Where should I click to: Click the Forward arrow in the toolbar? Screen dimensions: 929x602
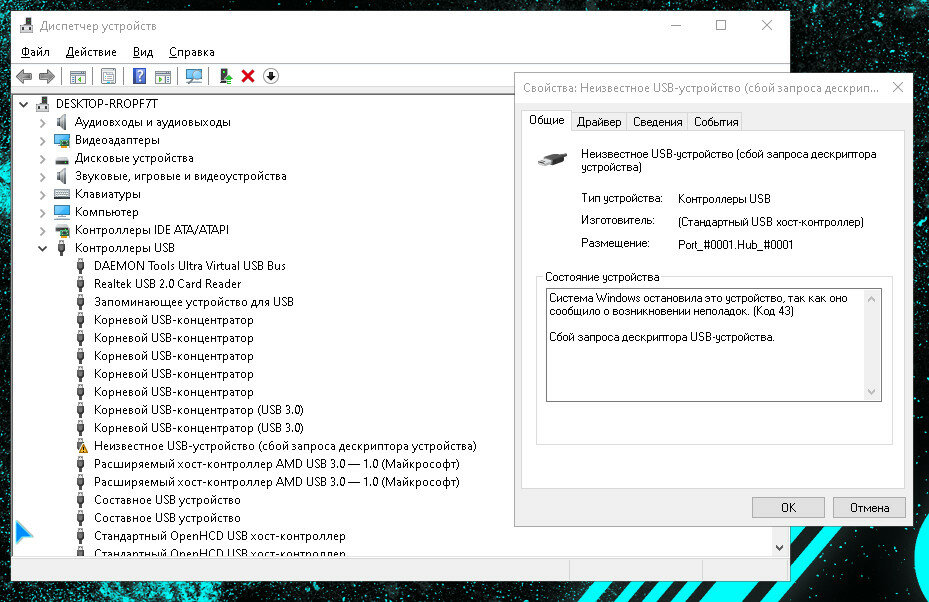point(47,76)
